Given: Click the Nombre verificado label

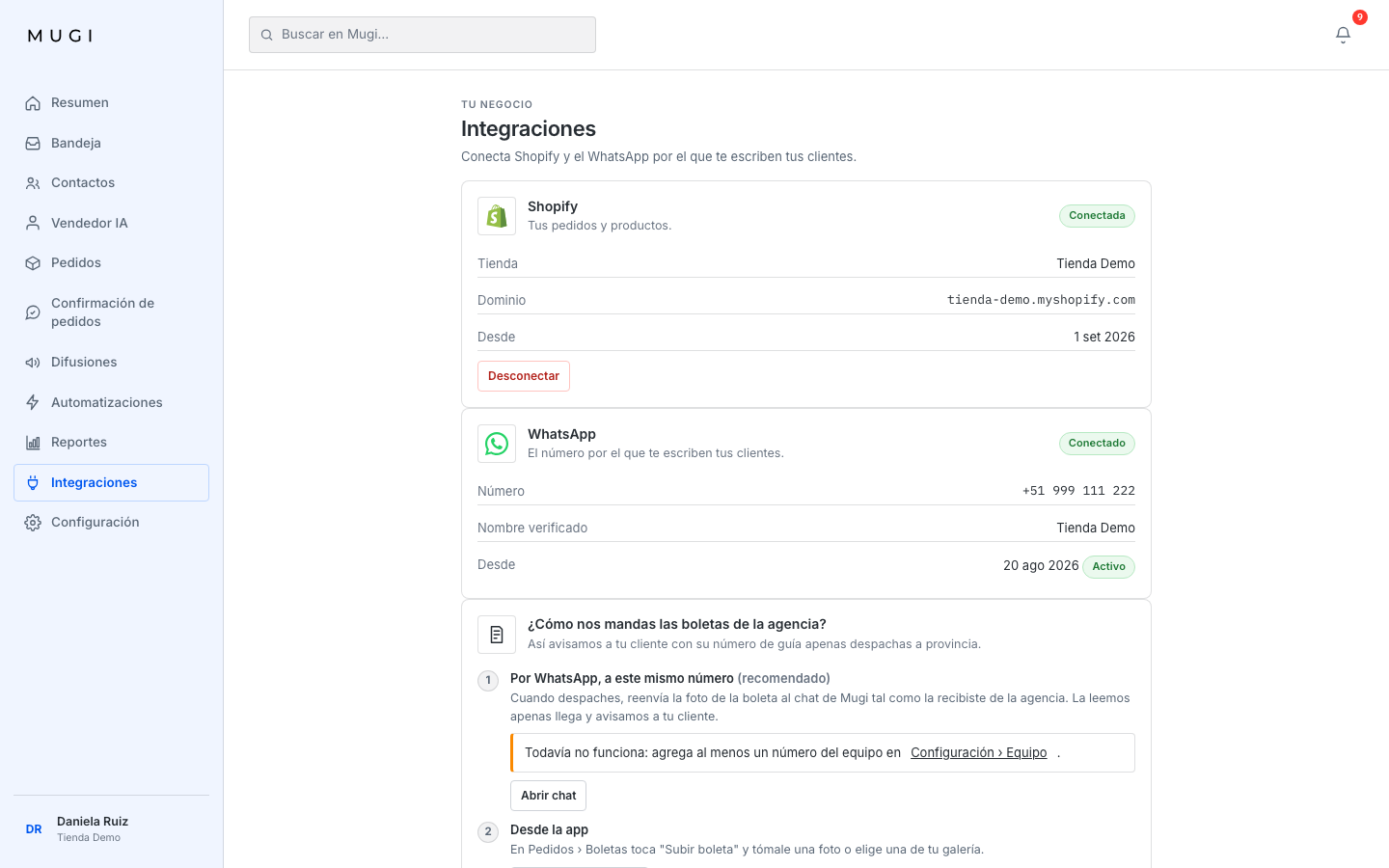Looking at the screenshot, I should pyautogui.click(x=532, y=528).
